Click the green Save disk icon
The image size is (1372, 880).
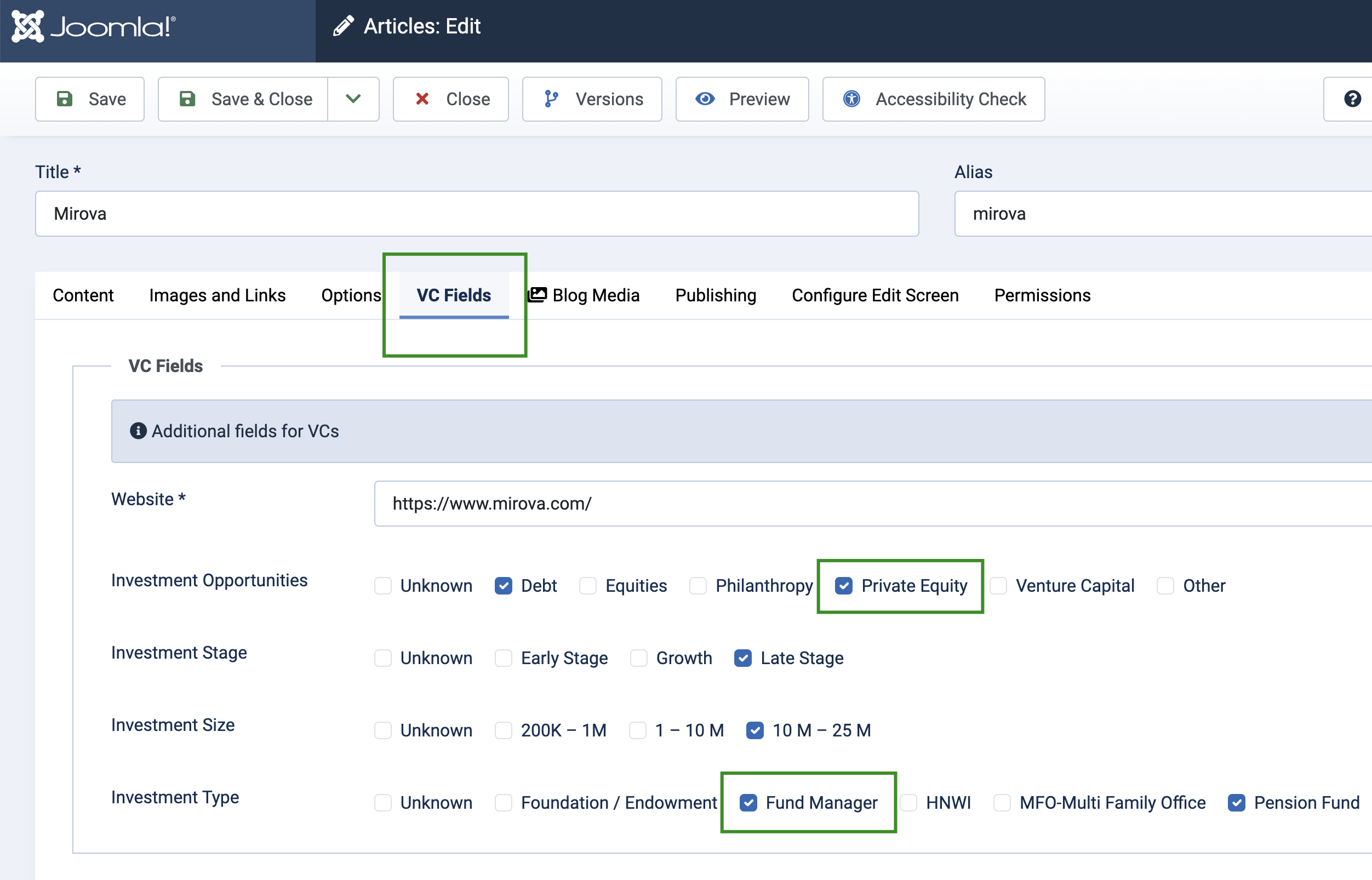[x=65, y=99]
